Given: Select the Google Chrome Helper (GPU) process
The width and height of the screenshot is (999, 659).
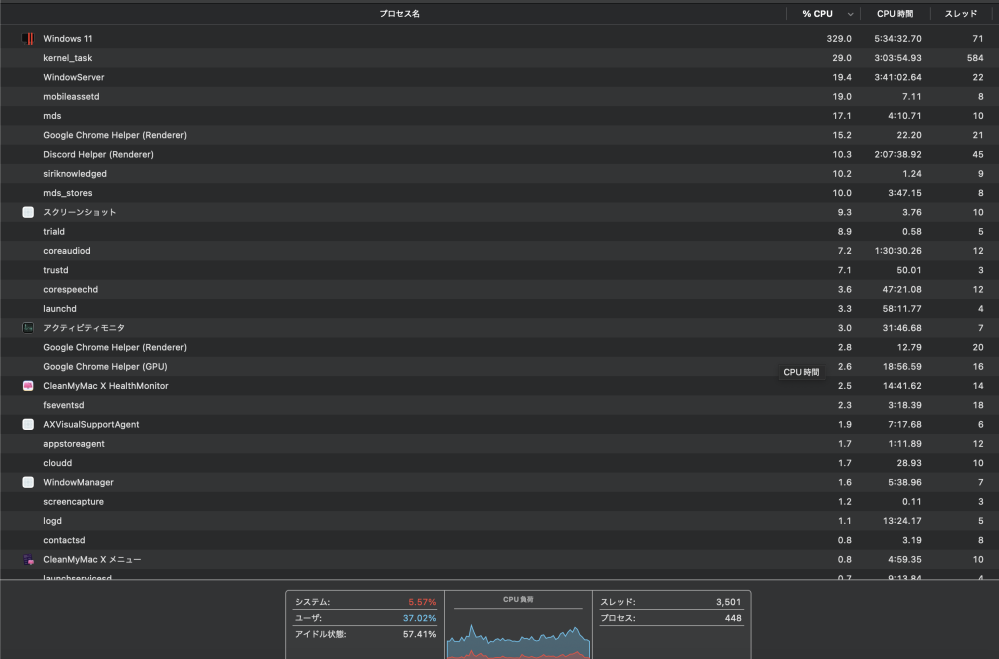Looking at the screenshot, I should click(x=105, y=366).
